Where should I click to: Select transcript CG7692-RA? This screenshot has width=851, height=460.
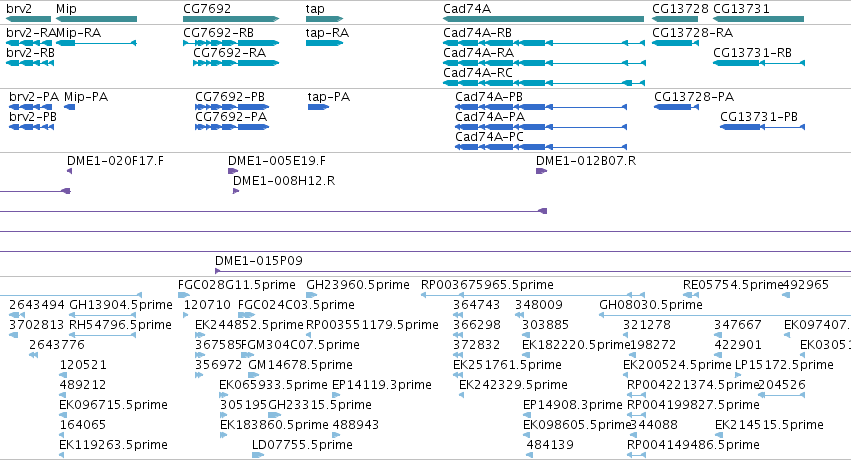236,63
